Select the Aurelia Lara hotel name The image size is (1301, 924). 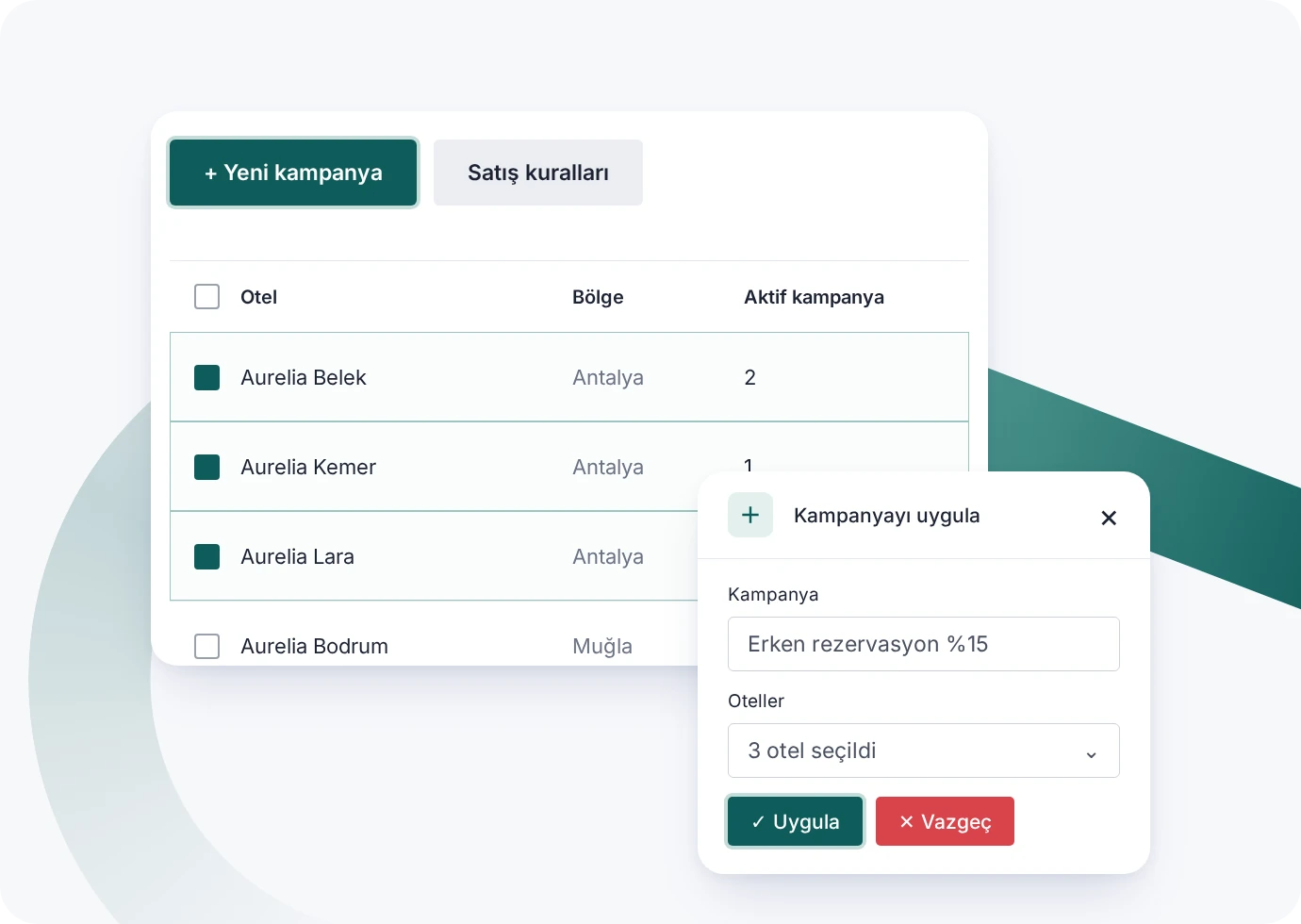[x=297, y=556]
